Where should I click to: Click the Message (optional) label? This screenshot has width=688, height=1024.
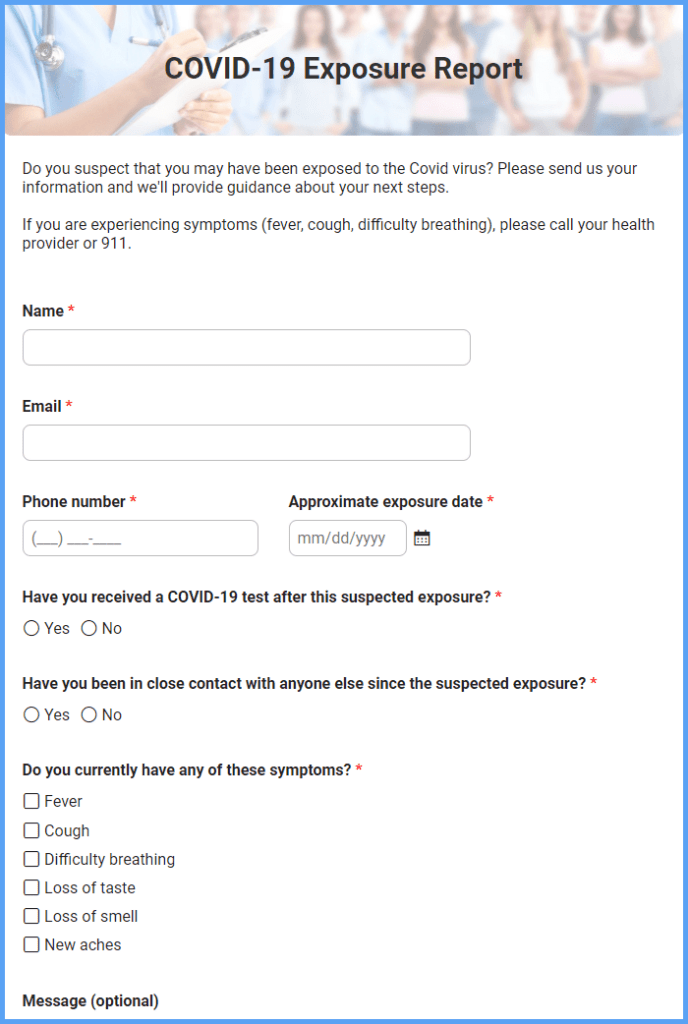89,1000
